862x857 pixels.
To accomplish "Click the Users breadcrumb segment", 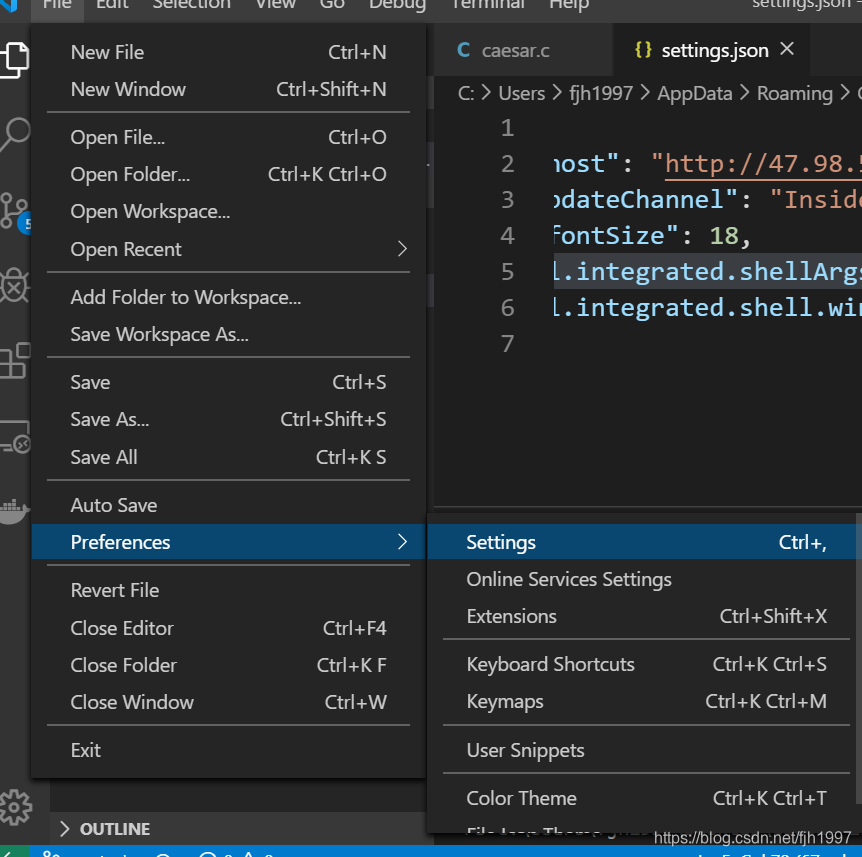I will coord(521,93).
